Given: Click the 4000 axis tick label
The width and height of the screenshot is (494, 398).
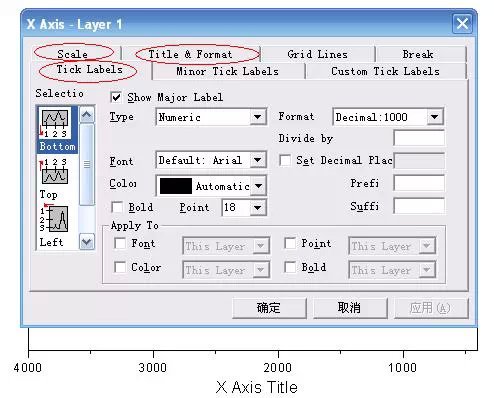Looking at the screenshot, I should coord(28,368).
